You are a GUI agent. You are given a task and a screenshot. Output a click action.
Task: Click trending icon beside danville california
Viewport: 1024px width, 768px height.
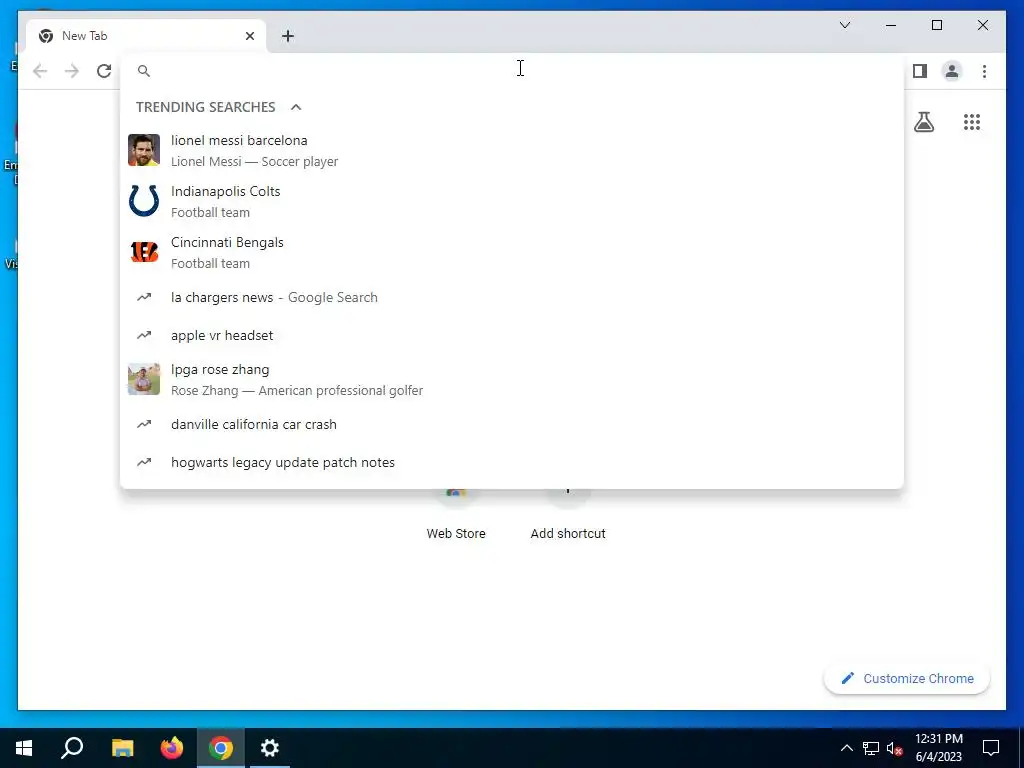click(x=144, y=424)
